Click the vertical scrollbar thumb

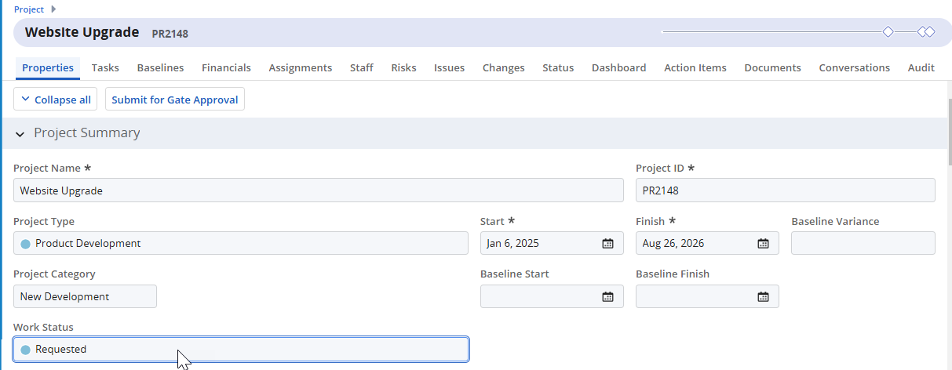[x=950, y=132]
